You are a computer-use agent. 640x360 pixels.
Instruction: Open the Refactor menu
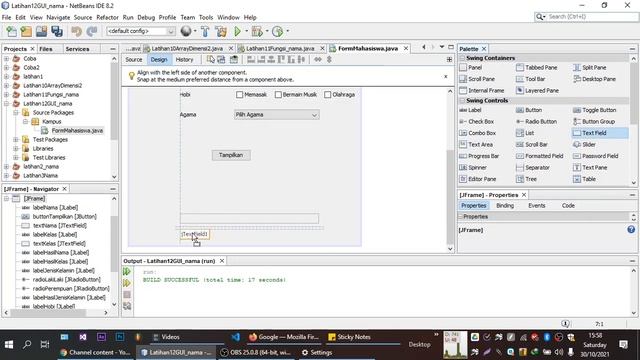pos(107,18)
